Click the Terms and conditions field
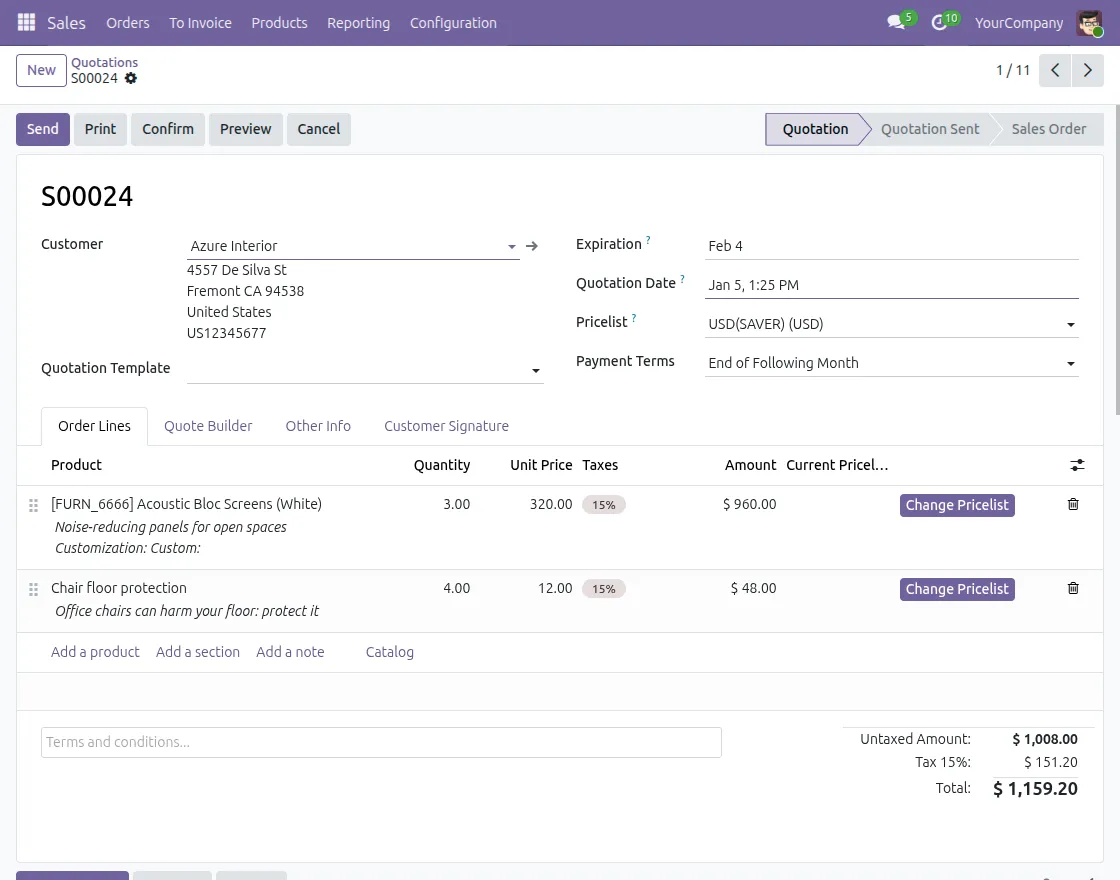Viewport: 1120px width, 880px height. 380,742
